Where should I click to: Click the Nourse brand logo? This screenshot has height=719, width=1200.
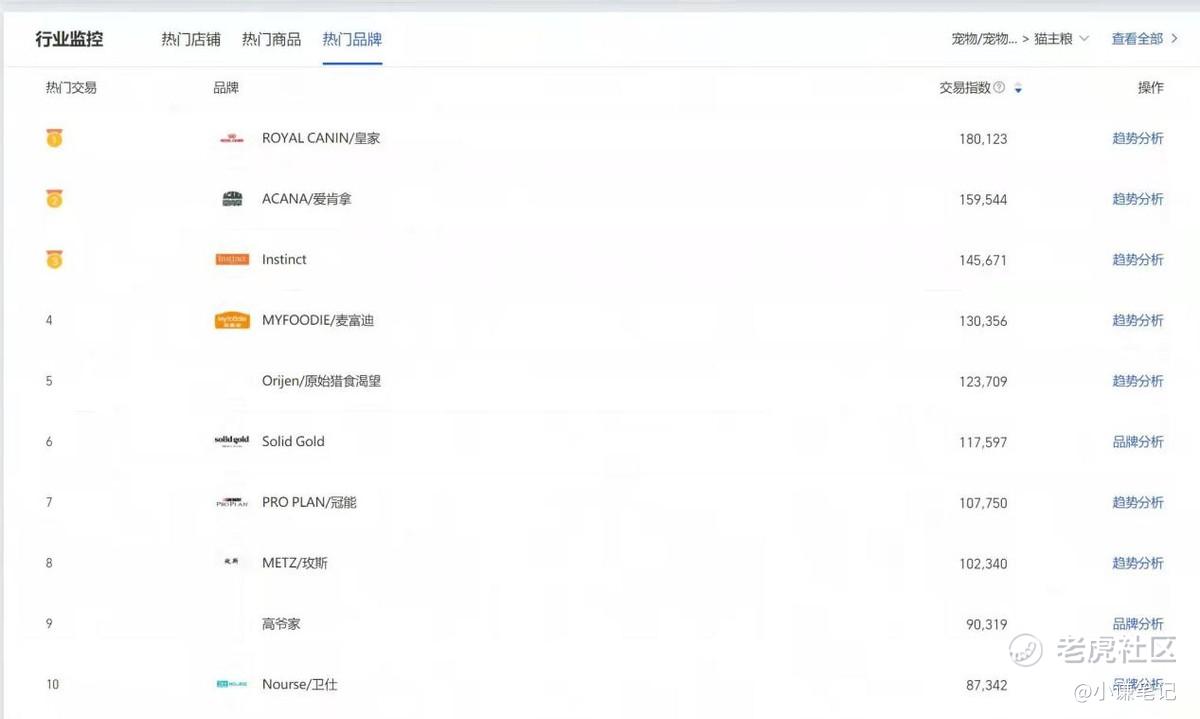click(x=232, y=684)
